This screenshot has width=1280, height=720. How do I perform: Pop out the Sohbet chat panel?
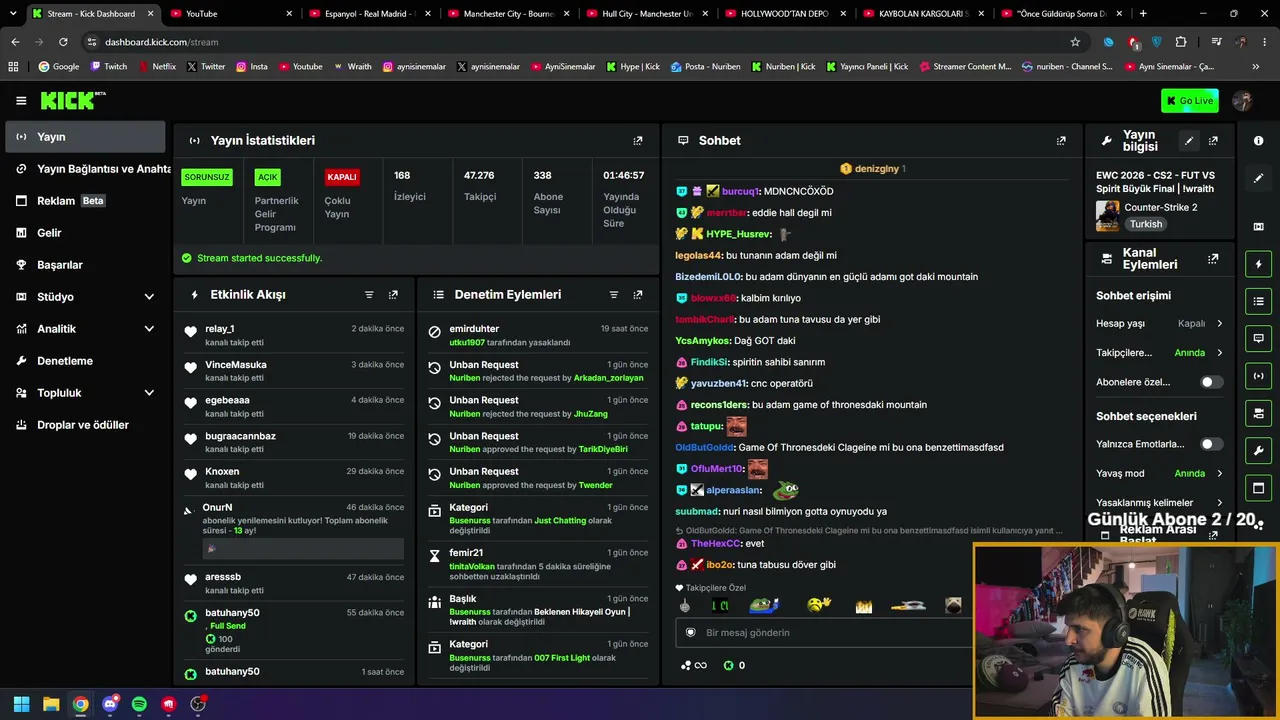coord(1061,141)
